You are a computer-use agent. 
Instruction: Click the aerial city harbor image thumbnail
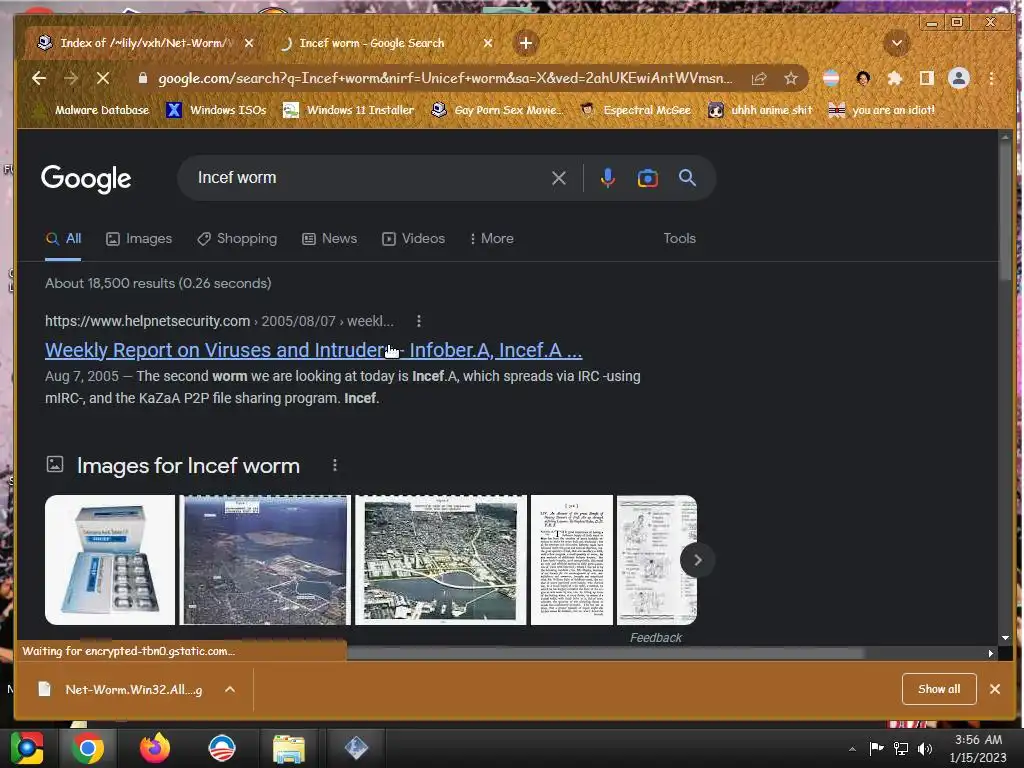coord(441,560)
